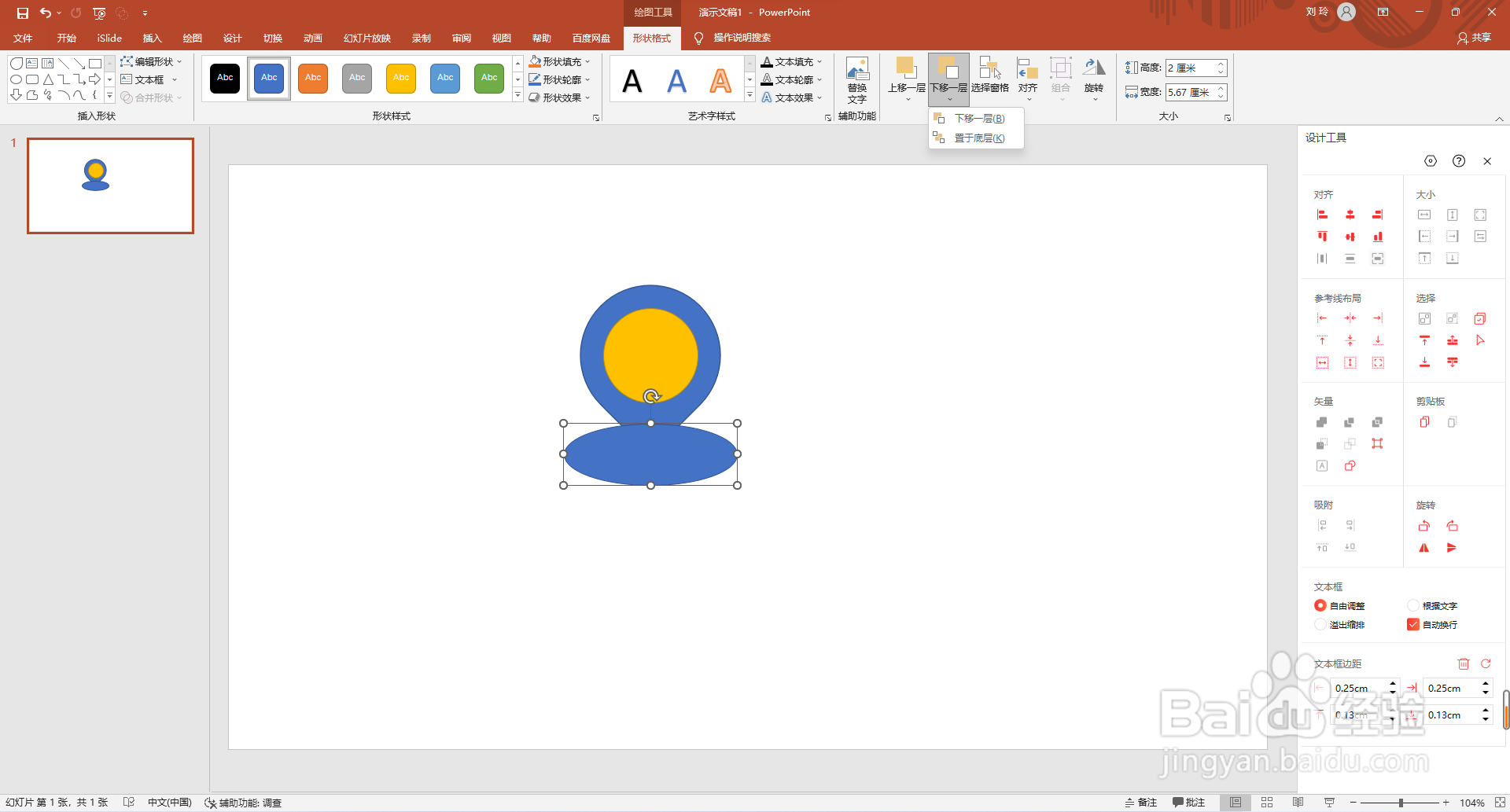The width and height of the screenshot is (1510, 812).
Task: Select the isosceles triangle shape
Action: pyautogui.click(x=48, y=79)
